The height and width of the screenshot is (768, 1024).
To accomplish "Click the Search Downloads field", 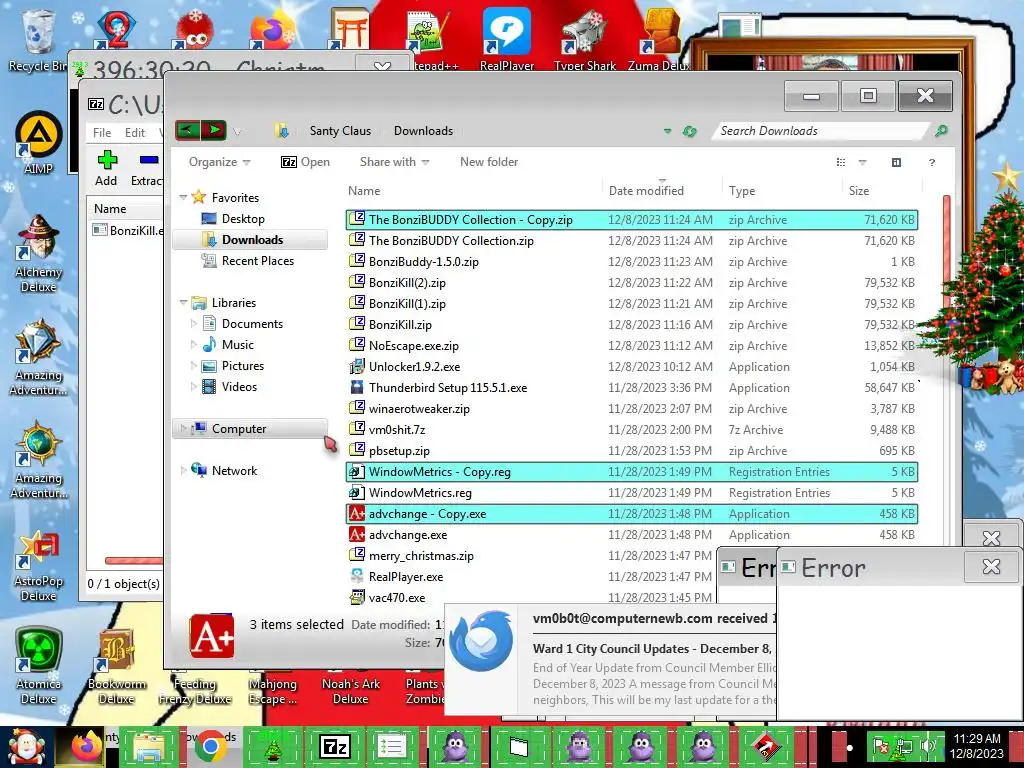I will pos(820,131).
